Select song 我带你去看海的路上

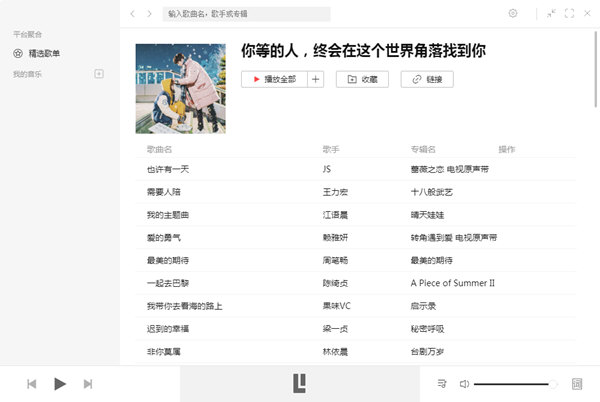point(184,306)
